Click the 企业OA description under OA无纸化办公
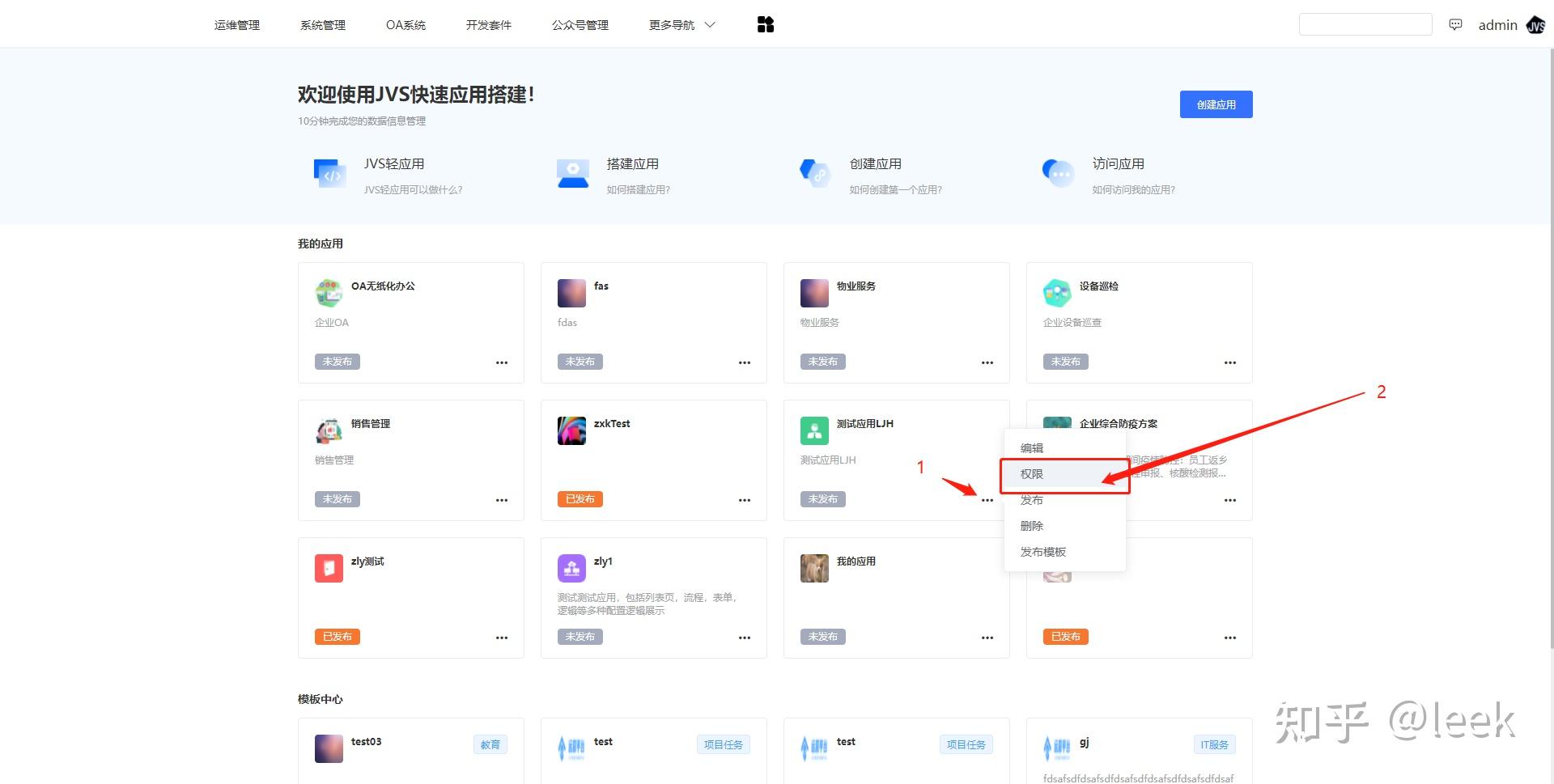 pos(332,323)
